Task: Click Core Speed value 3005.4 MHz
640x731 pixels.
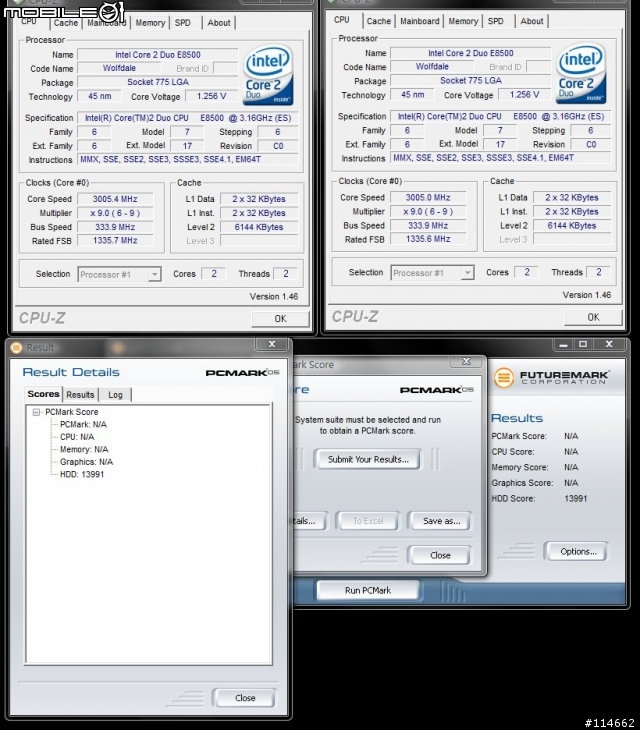Action: tap(115, 199)
